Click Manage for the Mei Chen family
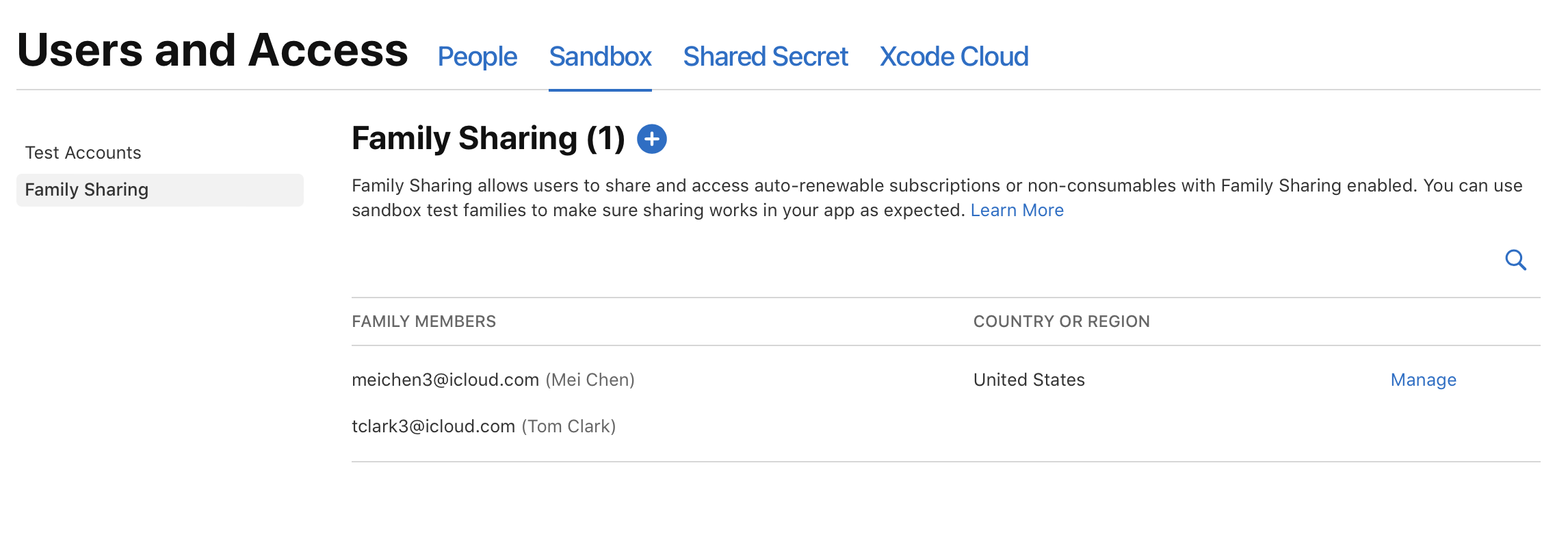Image resolution: width=1568 pixels, height=539 pixels. coord(1423,380)
